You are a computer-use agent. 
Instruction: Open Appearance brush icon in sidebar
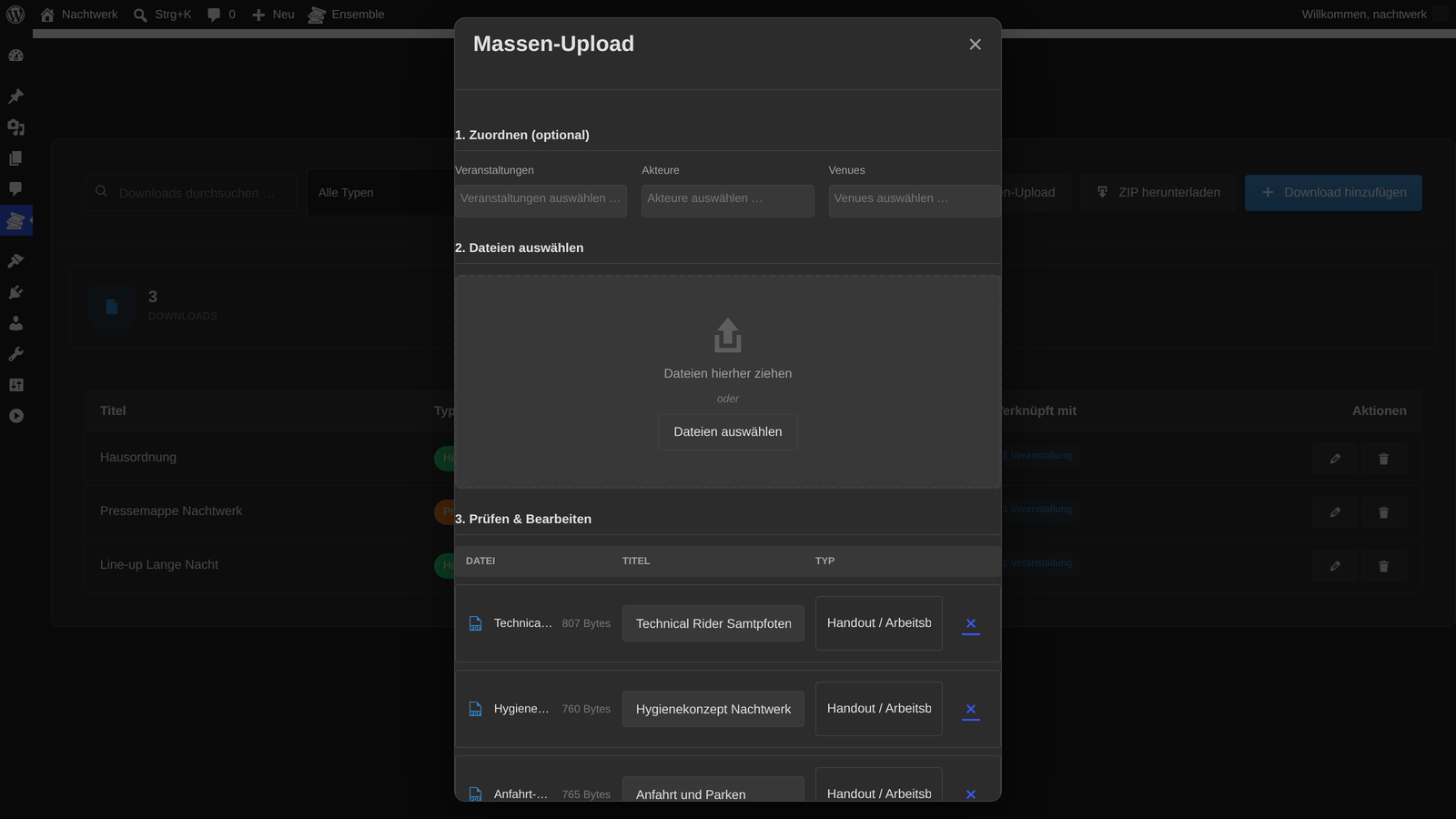[15, 261]
